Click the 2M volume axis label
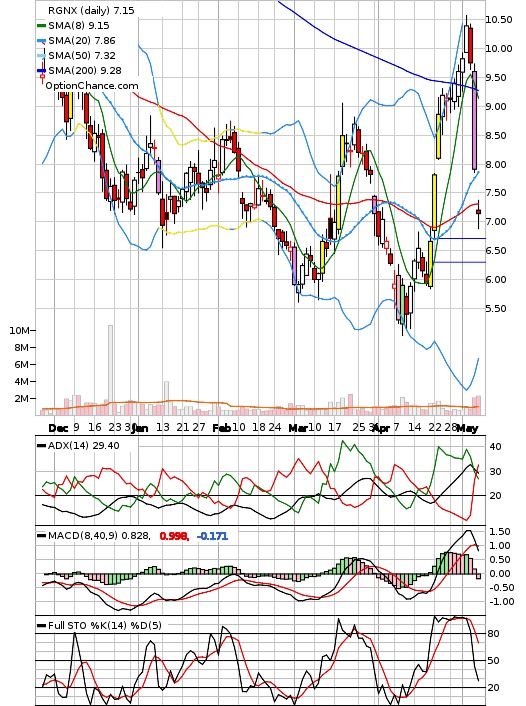This screenshot has height=706, width=526. pos(22,398)
